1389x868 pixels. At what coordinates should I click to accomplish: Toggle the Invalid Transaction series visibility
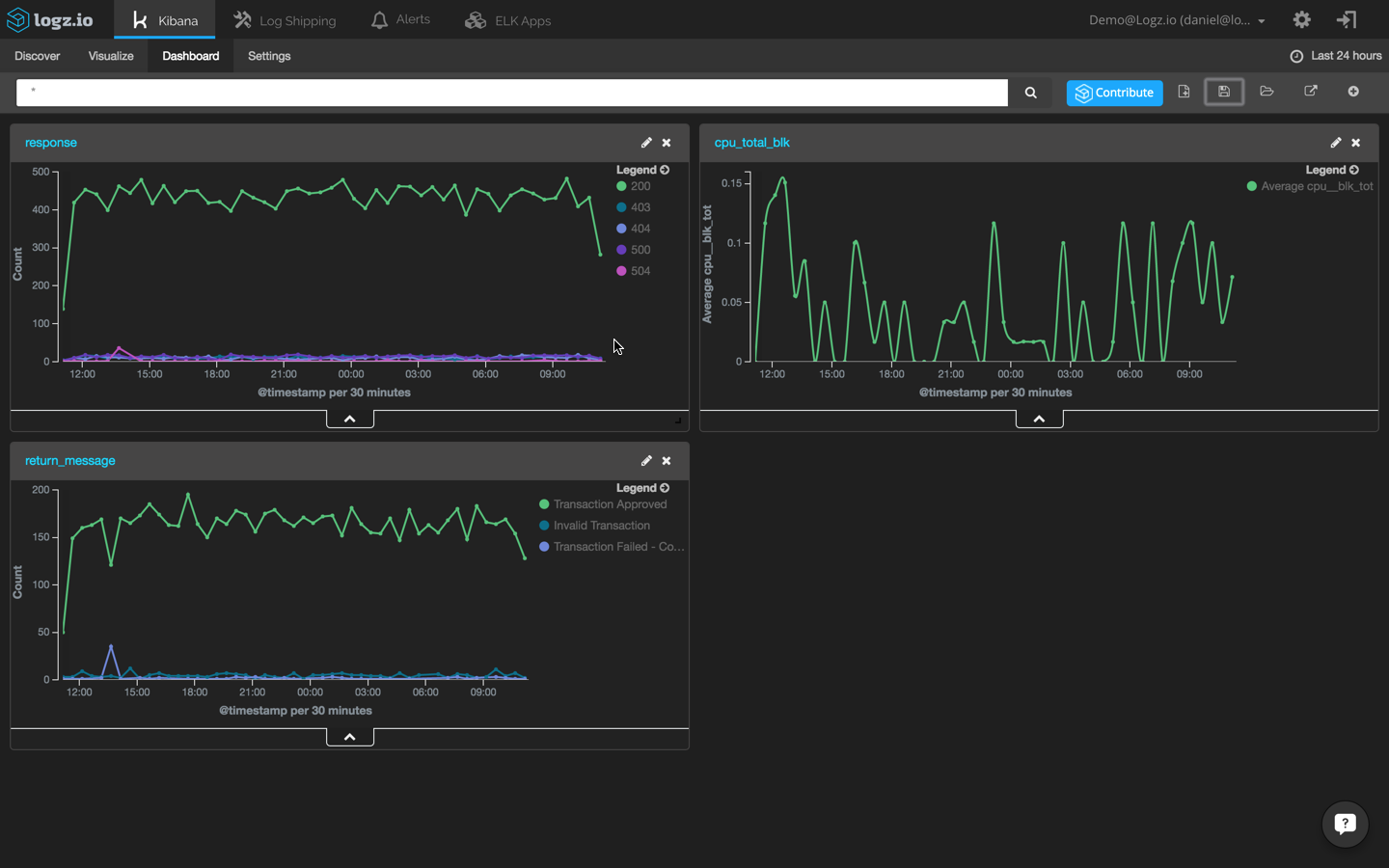click(x=600, y=525)
